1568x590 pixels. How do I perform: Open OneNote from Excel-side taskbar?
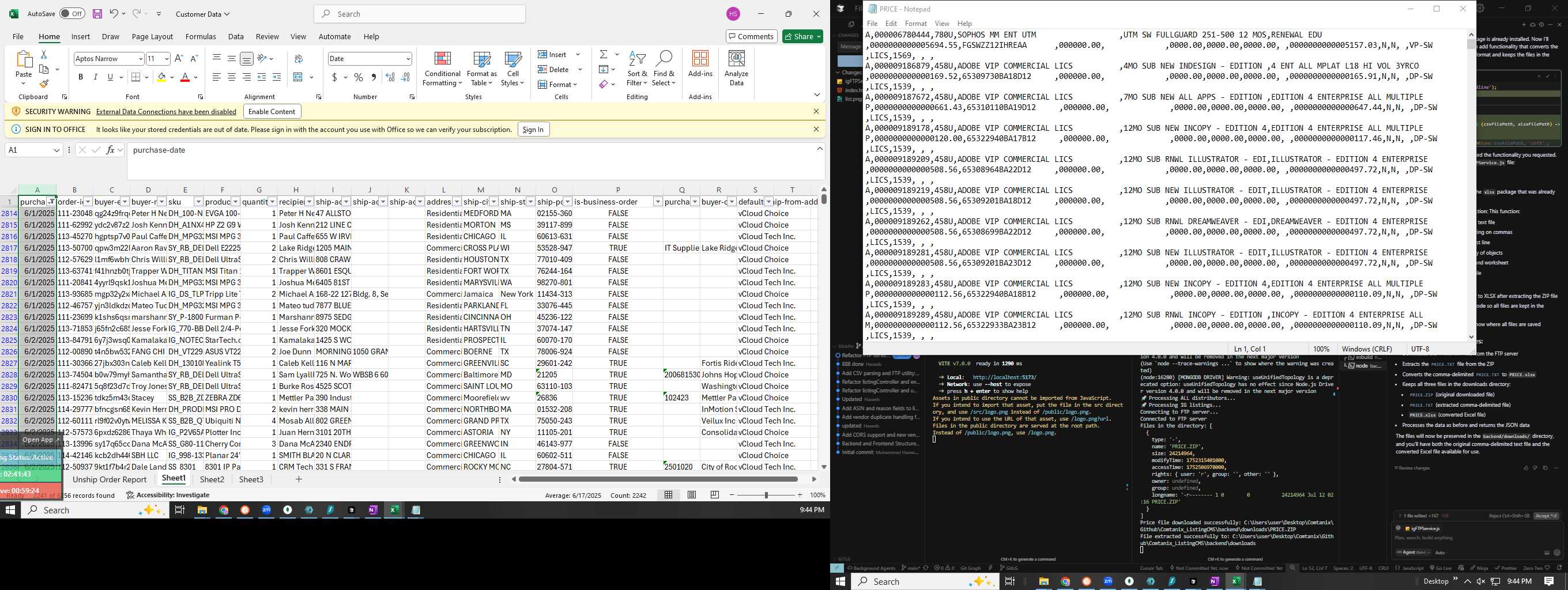coord(372,510)
